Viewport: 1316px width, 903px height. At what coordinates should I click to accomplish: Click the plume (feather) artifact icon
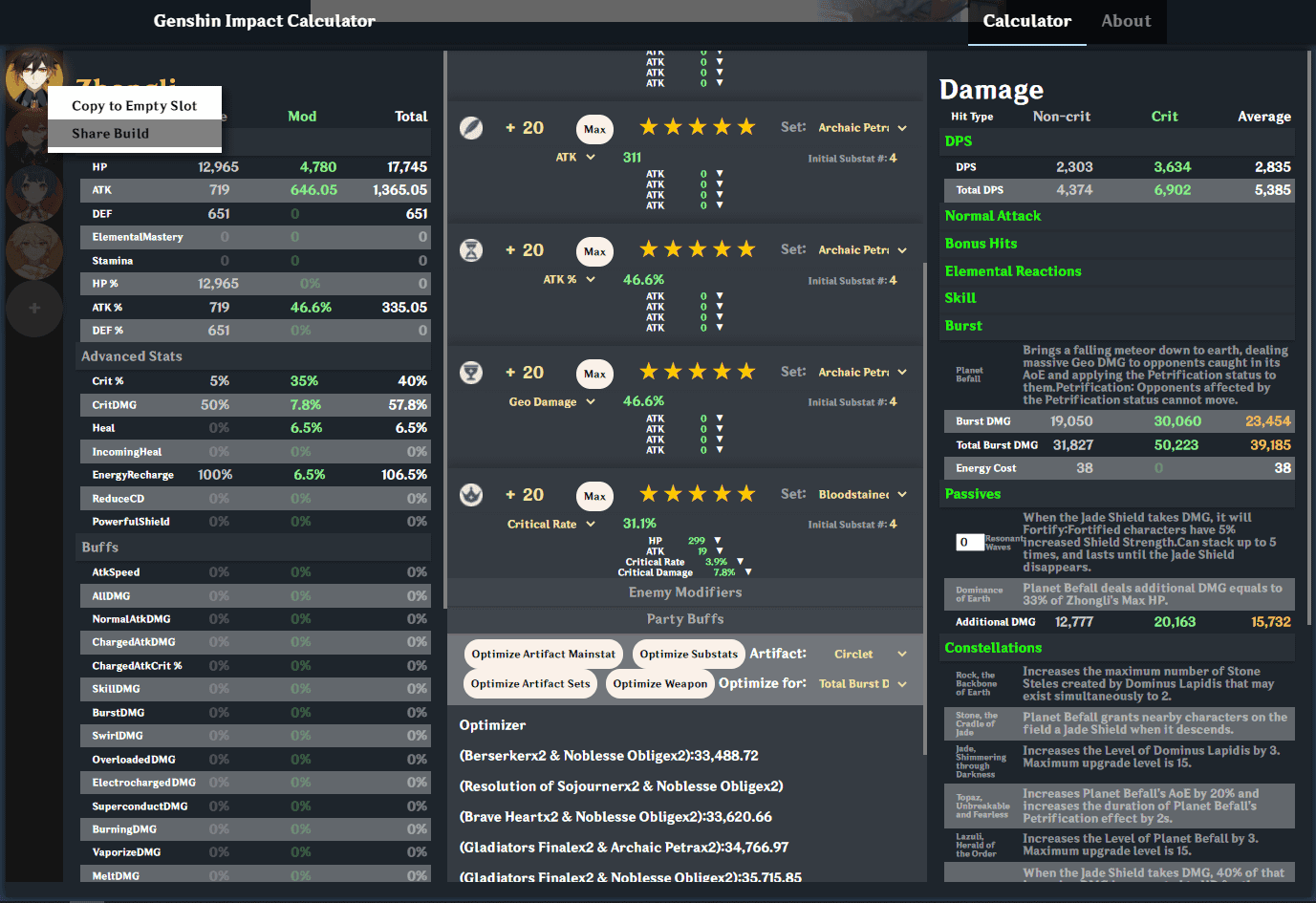click(x=471, y=128)
